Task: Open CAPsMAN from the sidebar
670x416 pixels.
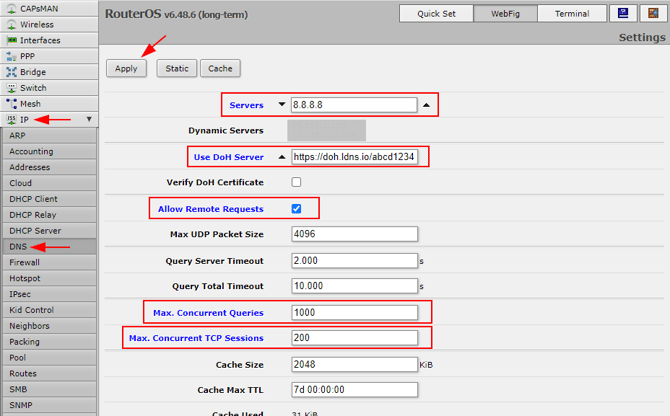Action: (x=40, y=8)
